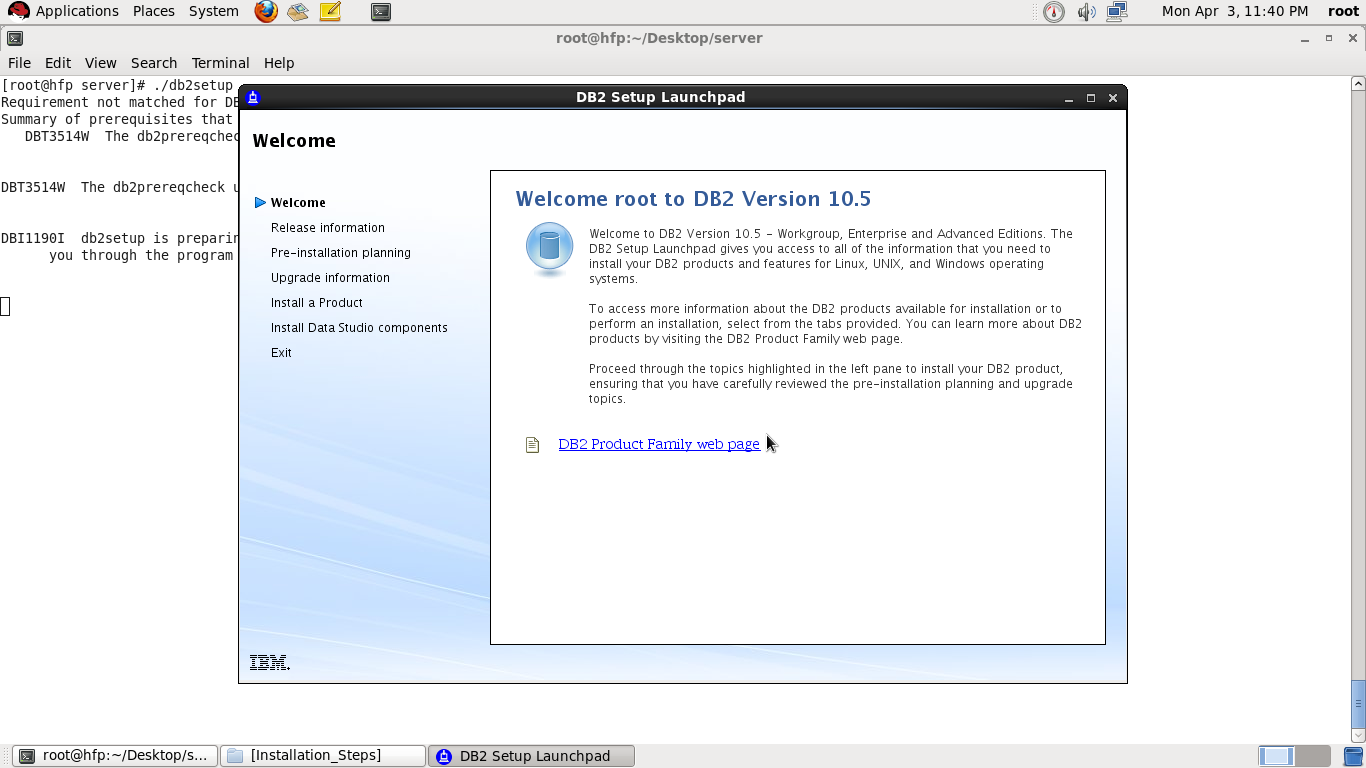Click the document icon beside the web page link
This screenshot has width=1366, height=768.
pyautogui.click(x=532, y=444)
